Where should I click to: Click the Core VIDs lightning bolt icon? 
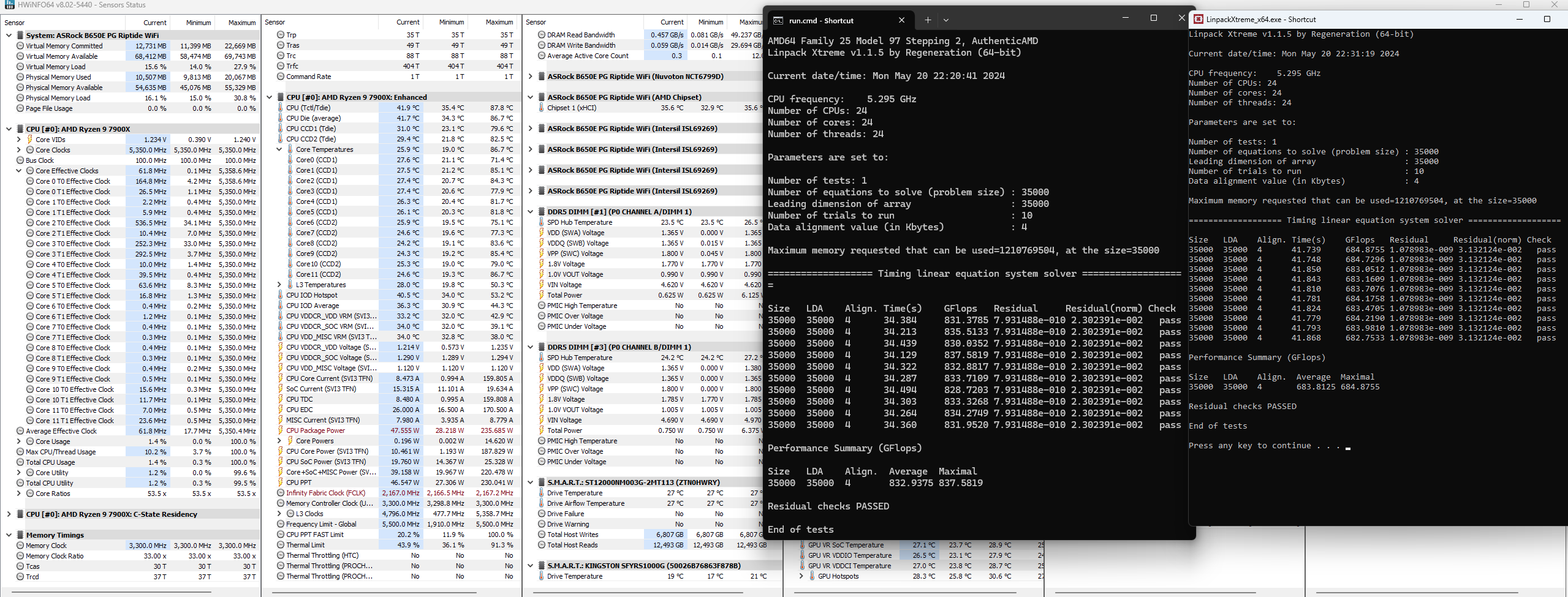tap(29, 140)
